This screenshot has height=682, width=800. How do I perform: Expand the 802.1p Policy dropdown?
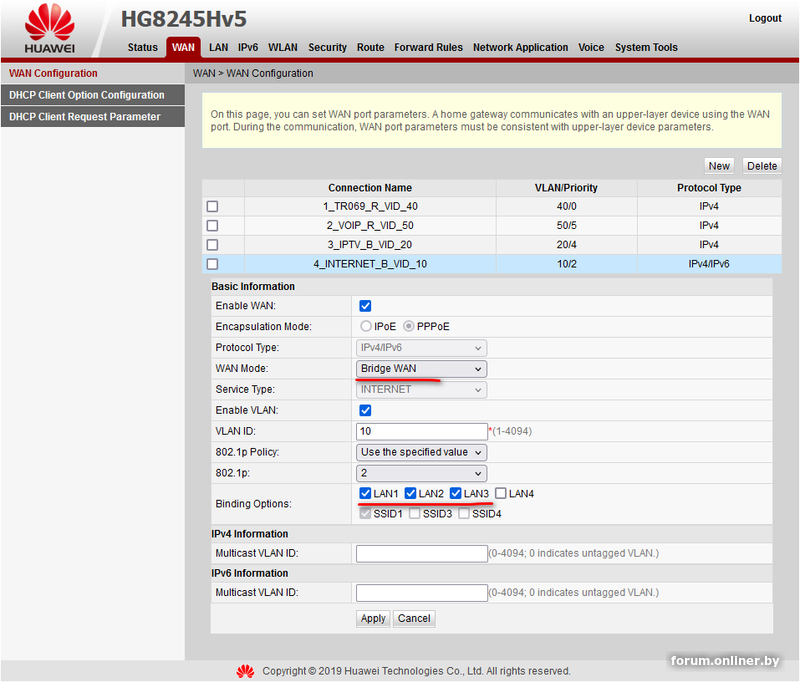click(421, 452)
